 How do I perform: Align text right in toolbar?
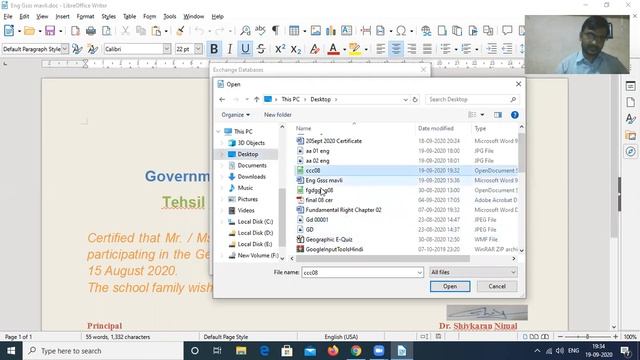pos(412,49)
